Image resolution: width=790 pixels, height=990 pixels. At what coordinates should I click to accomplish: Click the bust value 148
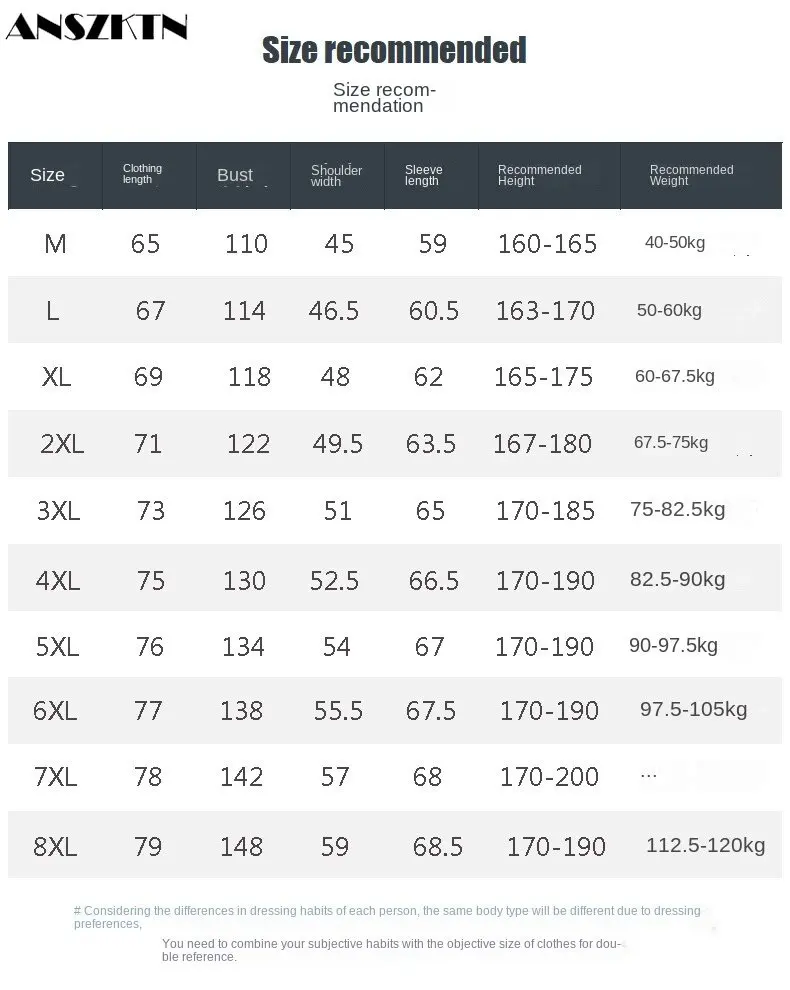point(241,847)
